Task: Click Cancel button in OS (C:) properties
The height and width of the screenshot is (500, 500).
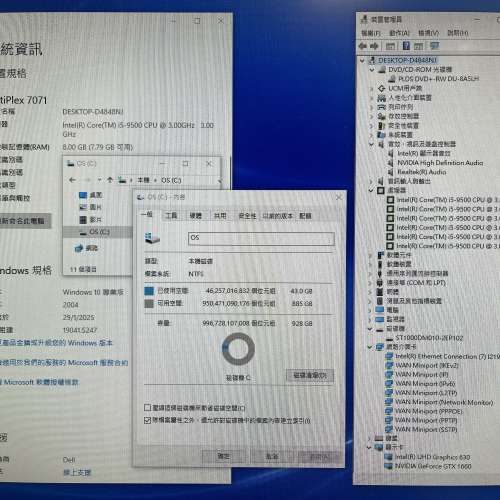Action: pos(272,456)
